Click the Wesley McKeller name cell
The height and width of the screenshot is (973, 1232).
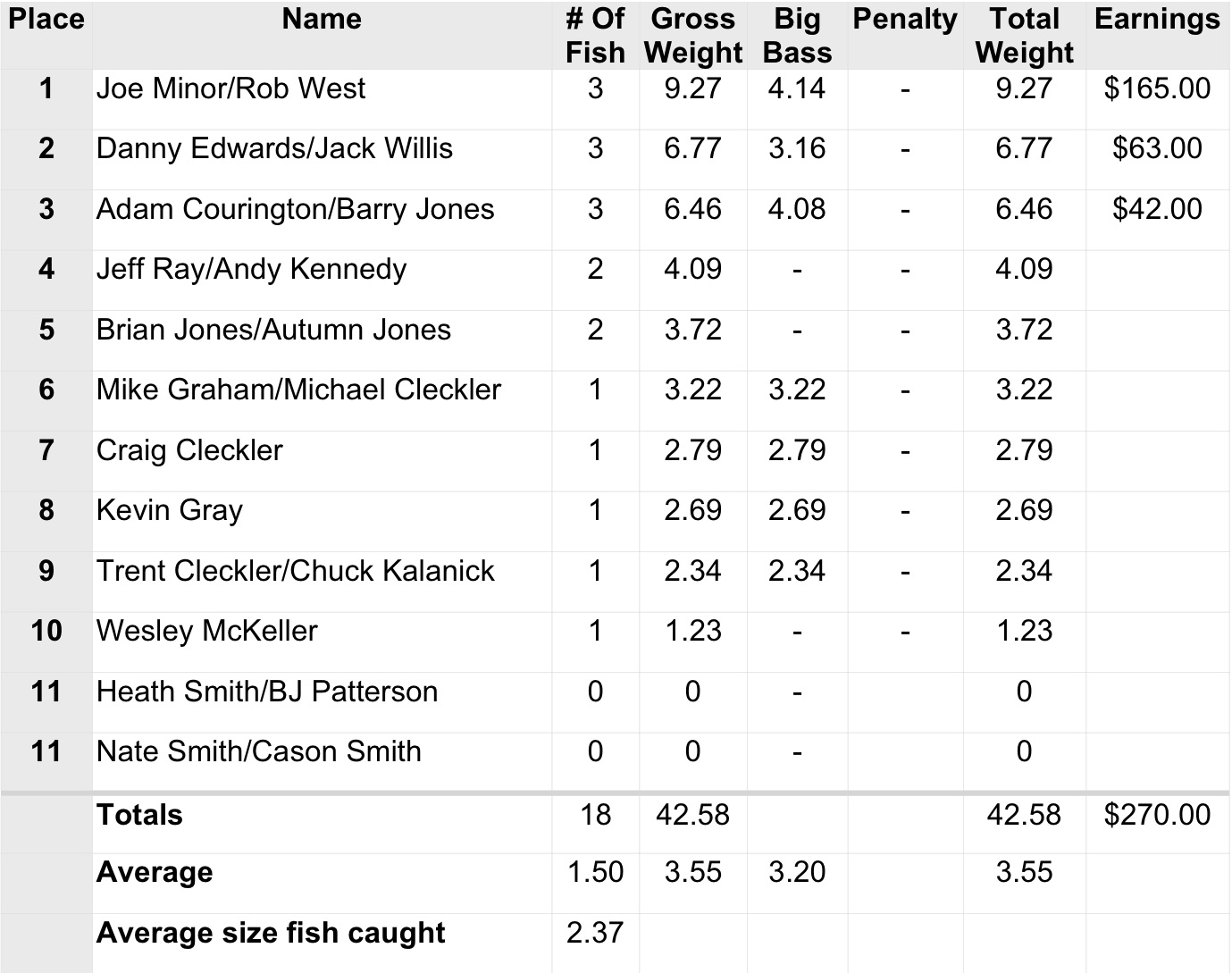(206, 631)
